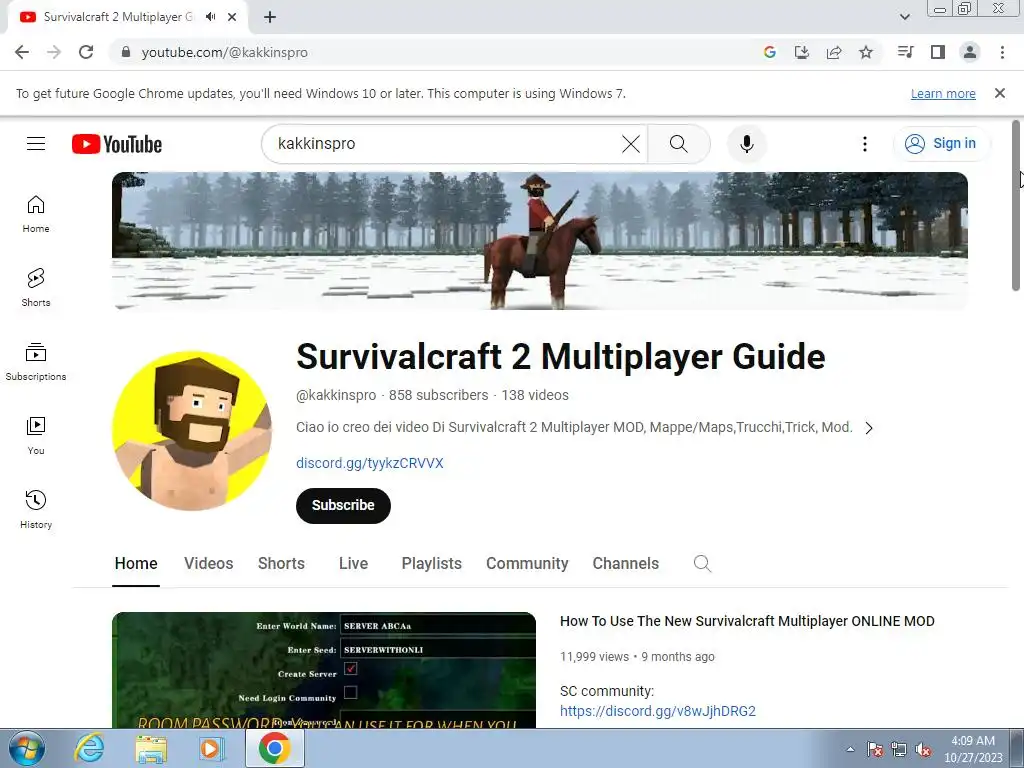Open Windows Start menu
Screen dimensions: 1024x768
coord(27,748)
